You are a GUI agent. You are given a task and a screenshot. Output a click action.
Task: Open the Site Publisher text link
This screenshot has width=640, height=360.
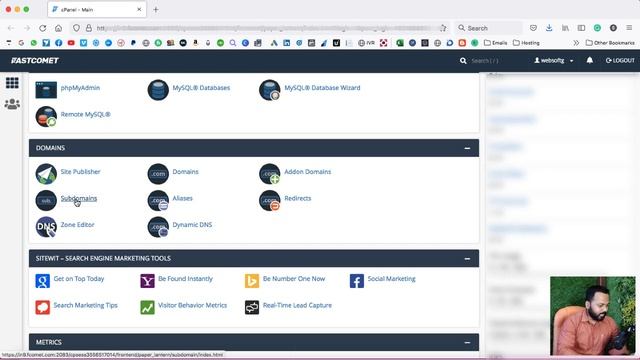click(80, 172)
